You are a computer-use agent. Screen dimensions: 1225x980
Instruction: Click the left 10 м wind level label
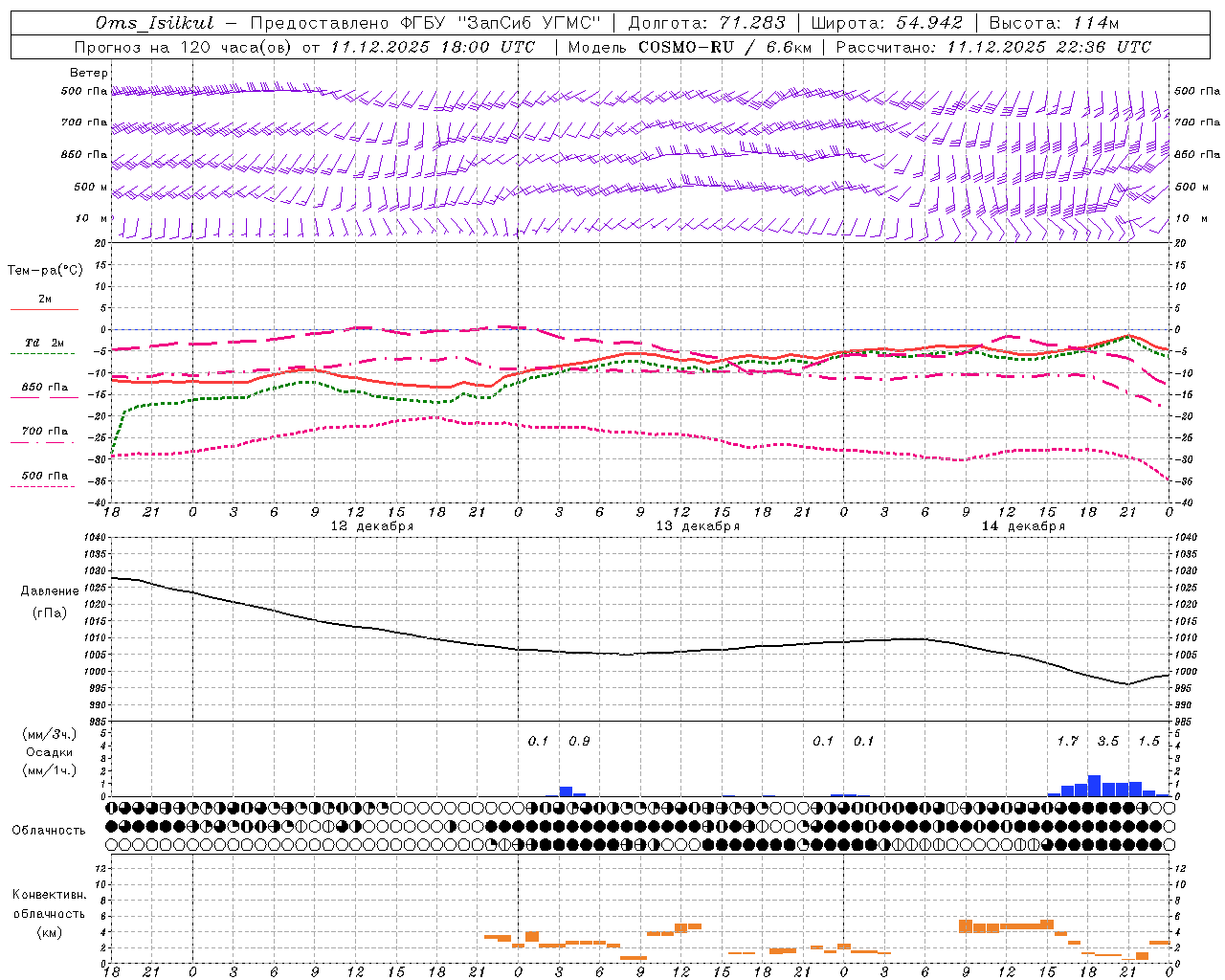pyautogui.click(x=92, y=218)
